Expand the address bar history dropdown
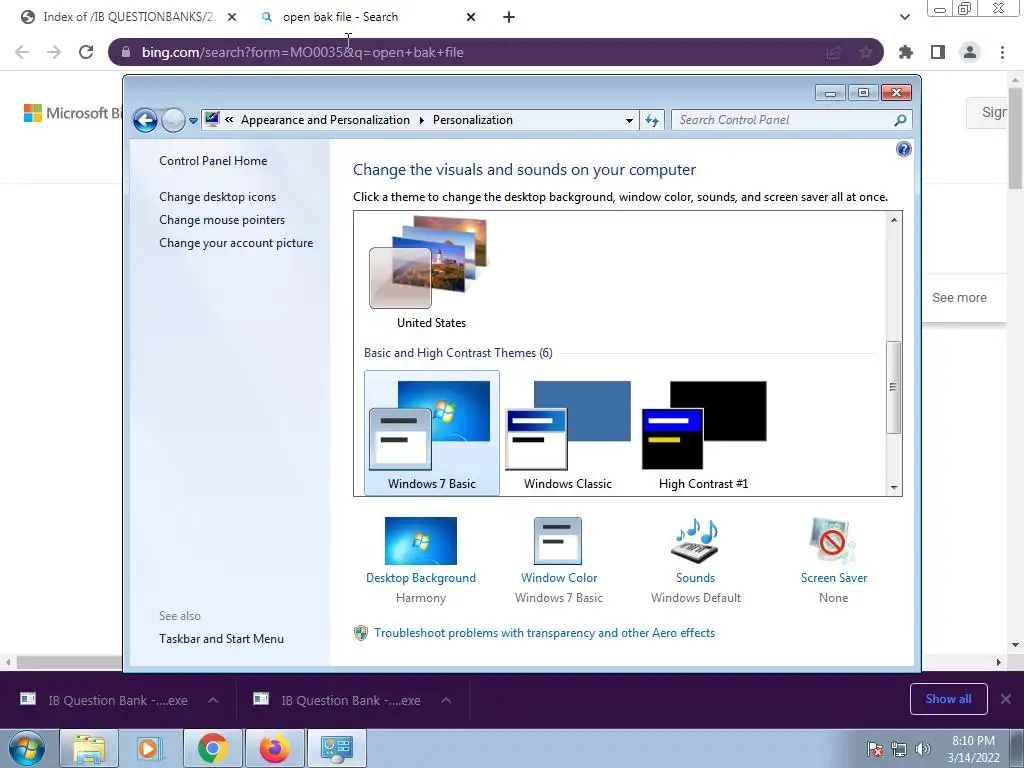 click(629, 120)
